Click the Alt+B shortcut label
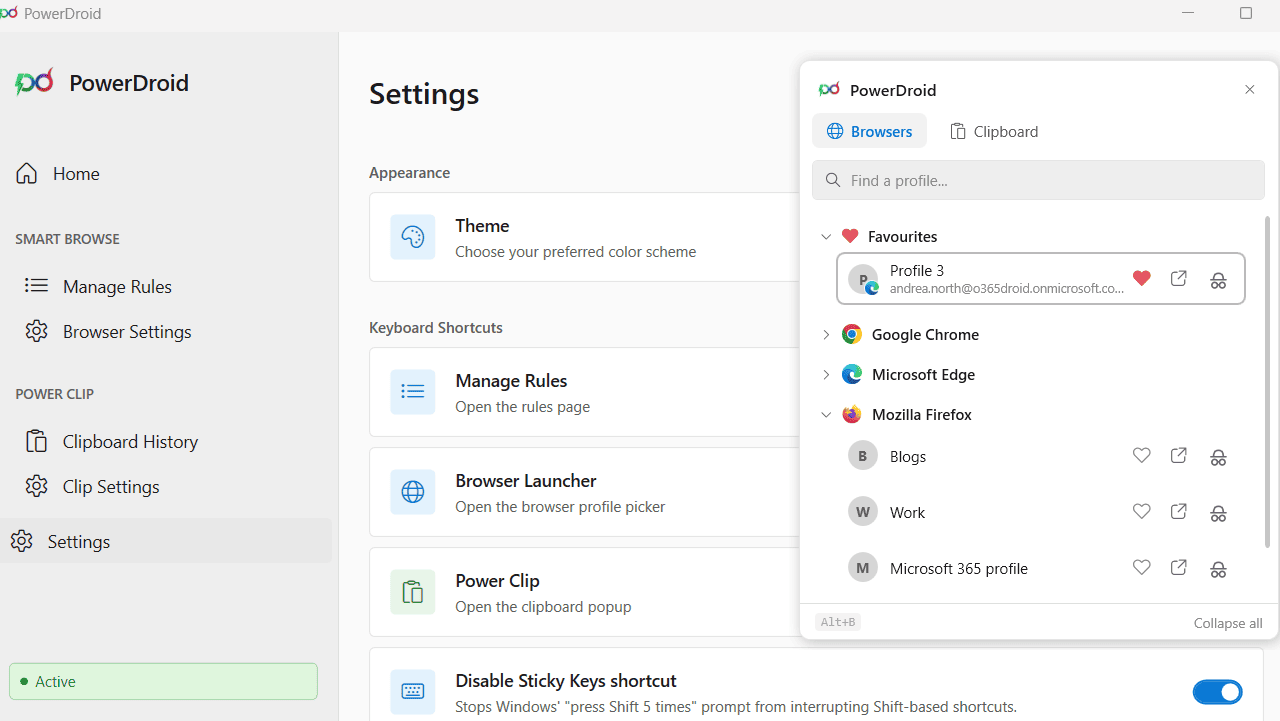The width and height of the screenshot is (1280, 721). point(838,622)
